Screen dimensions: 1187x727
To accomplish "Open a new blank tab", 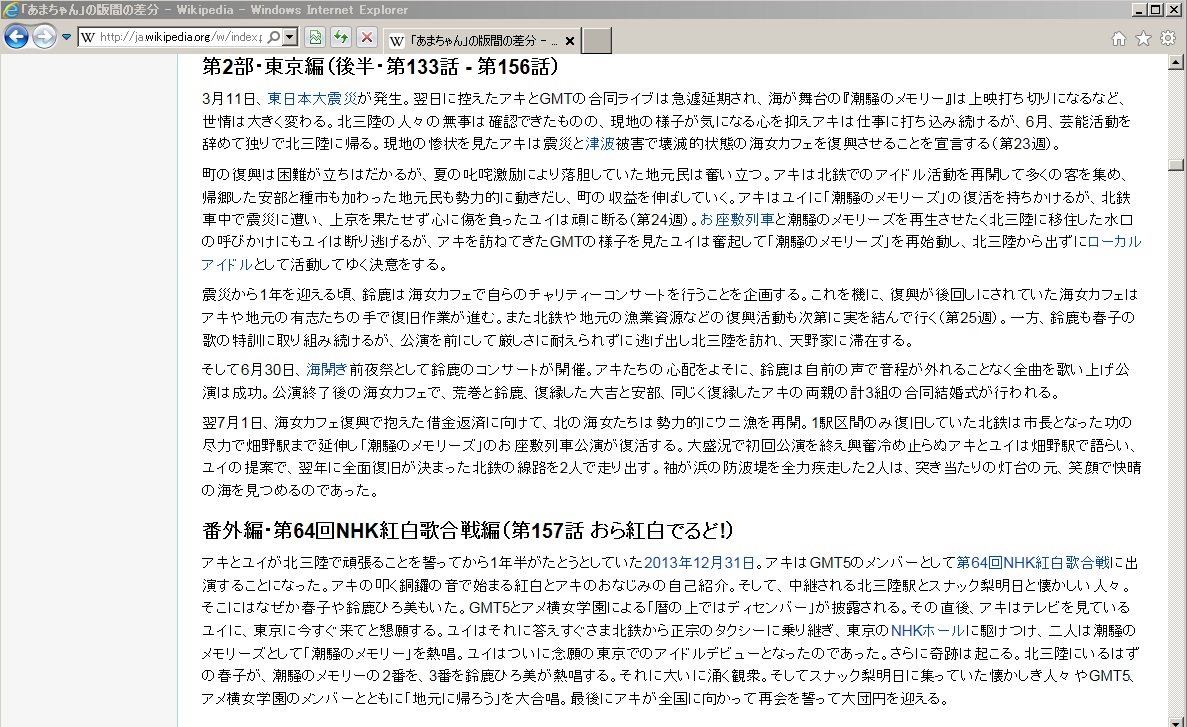I will pos(596,41).
